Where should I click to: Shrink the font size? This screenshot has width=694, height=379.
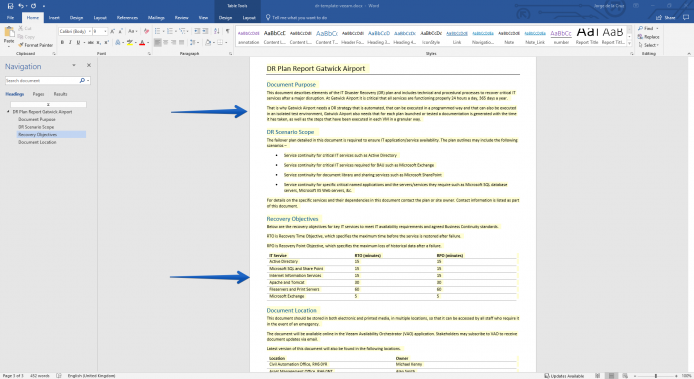click(120, 31)
